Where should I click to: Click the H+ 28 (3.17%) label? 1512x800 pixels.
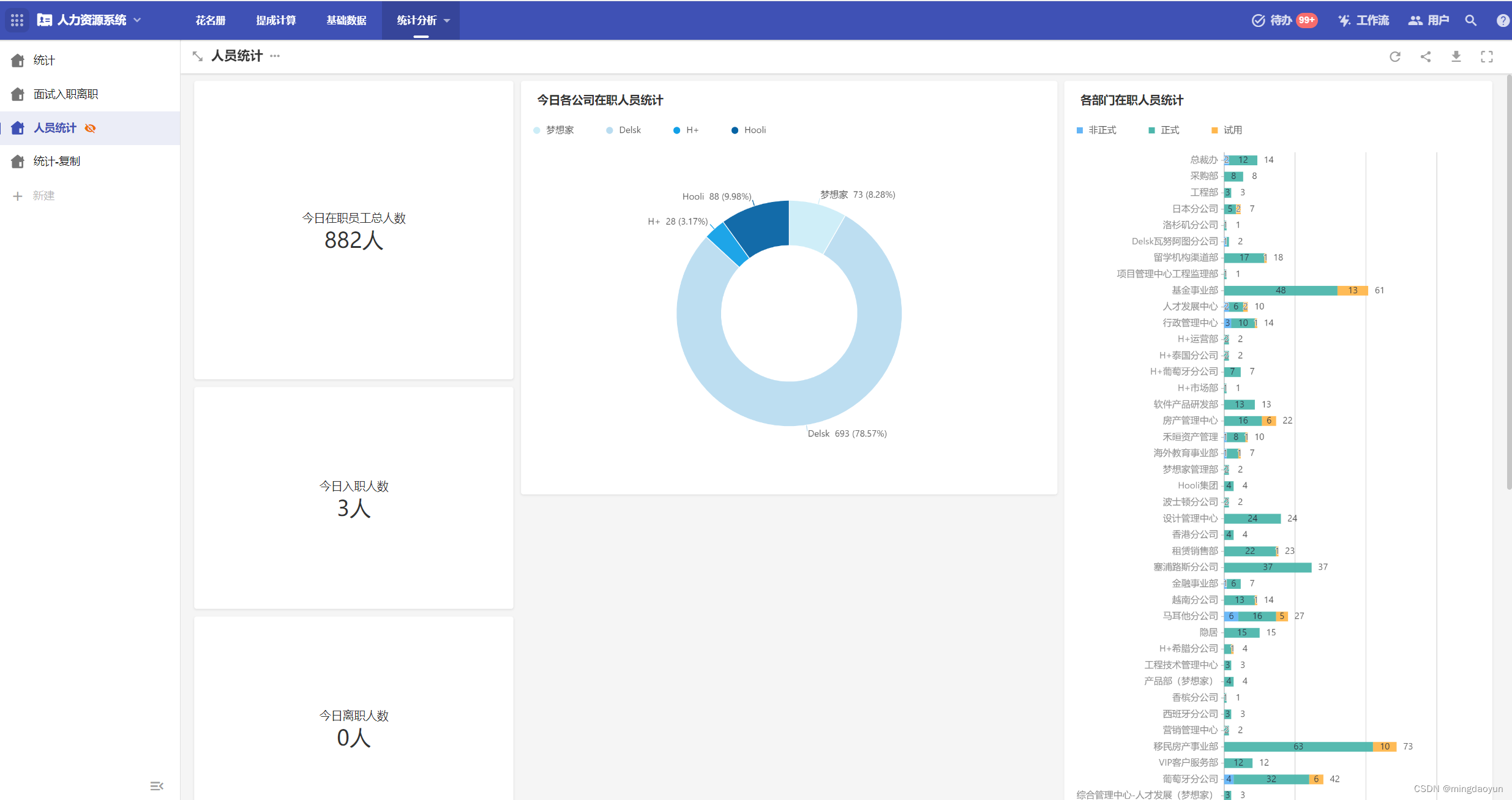point(678,222)
